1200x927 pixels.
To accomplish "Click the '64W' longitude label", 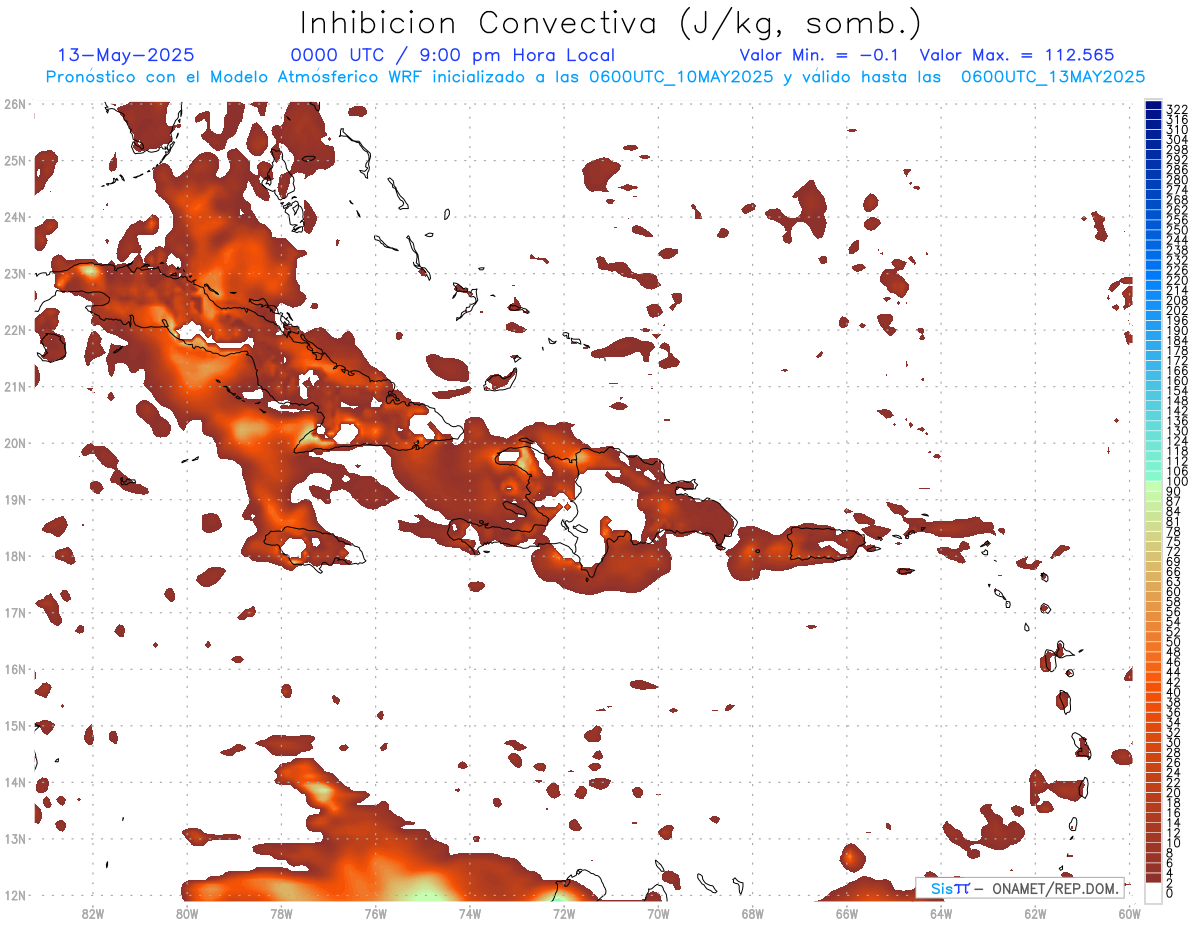I will 941,913.
